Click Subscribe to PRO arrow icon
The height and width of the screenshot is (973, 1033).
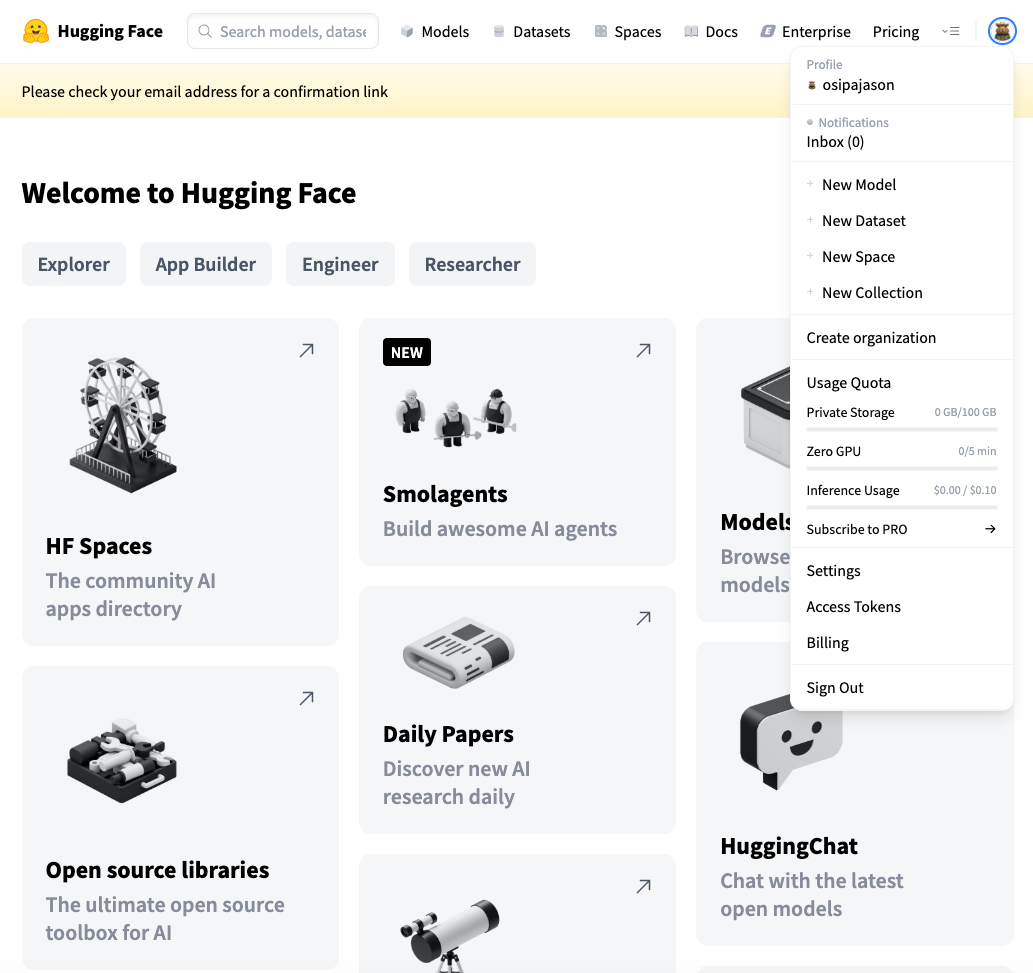[x=990, y=529]
